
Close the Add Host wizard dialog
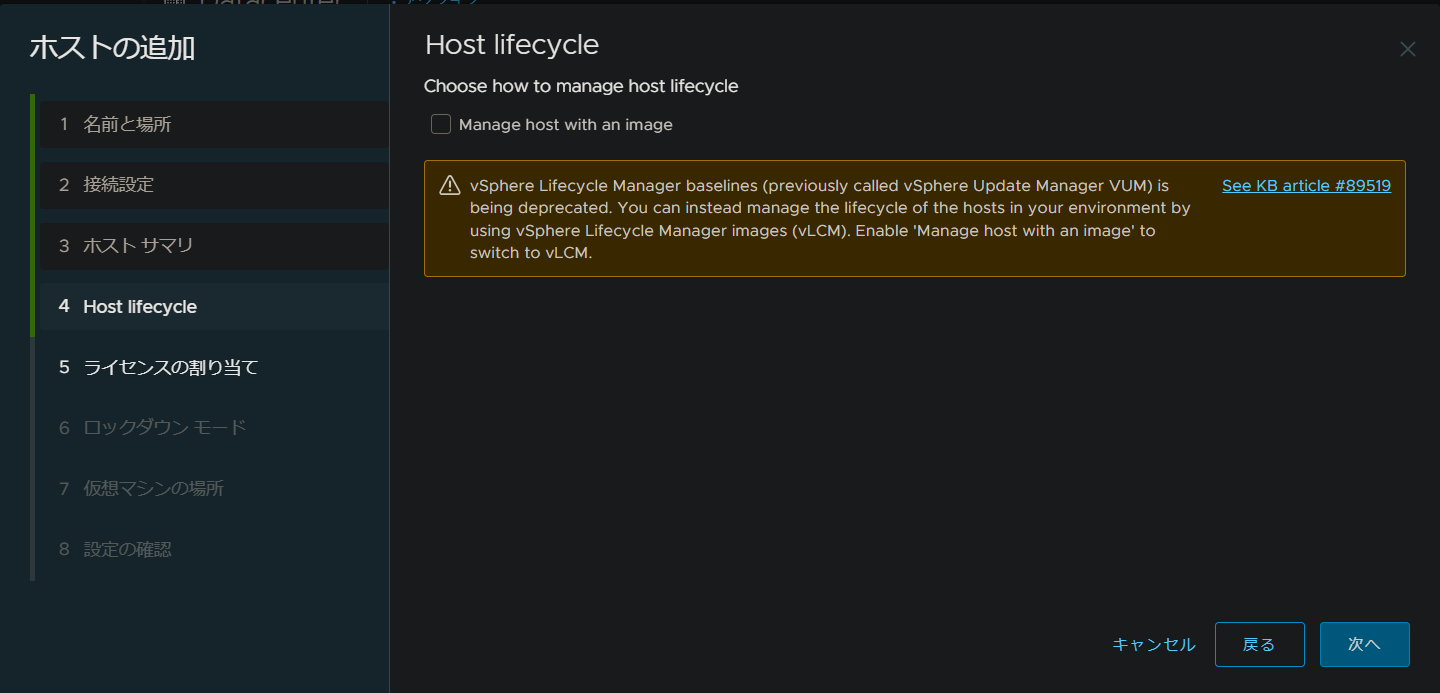[x=1407, y=49]
